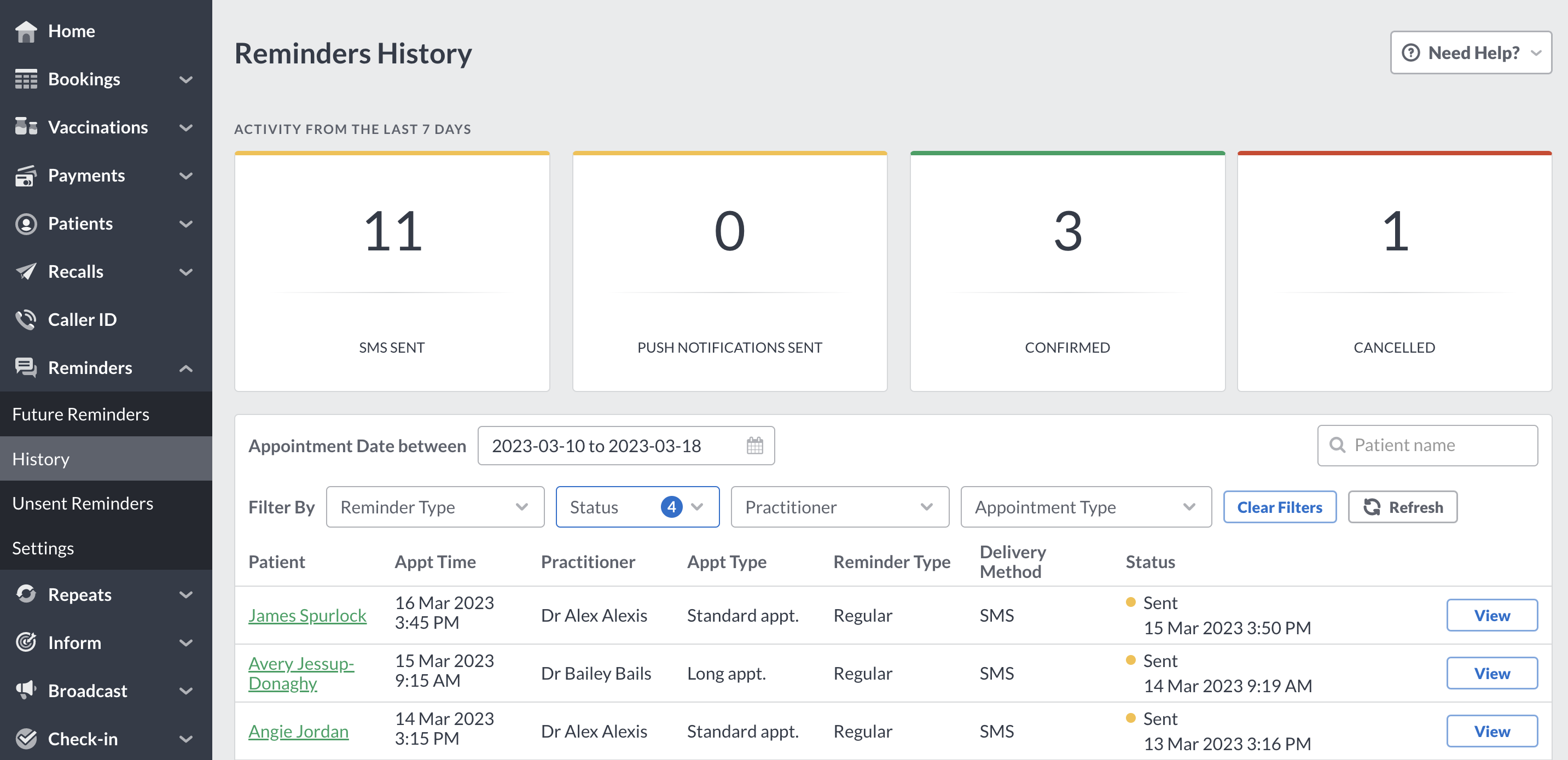Open James Spurlock's patient record
The image size is (1568, 760).
(307, 615)
